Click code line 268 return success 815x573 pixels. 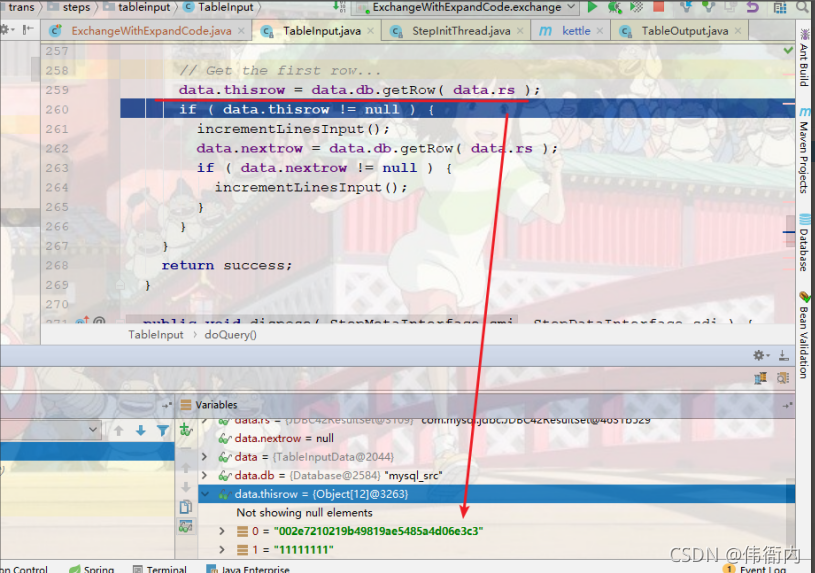(x=227, y=265)
